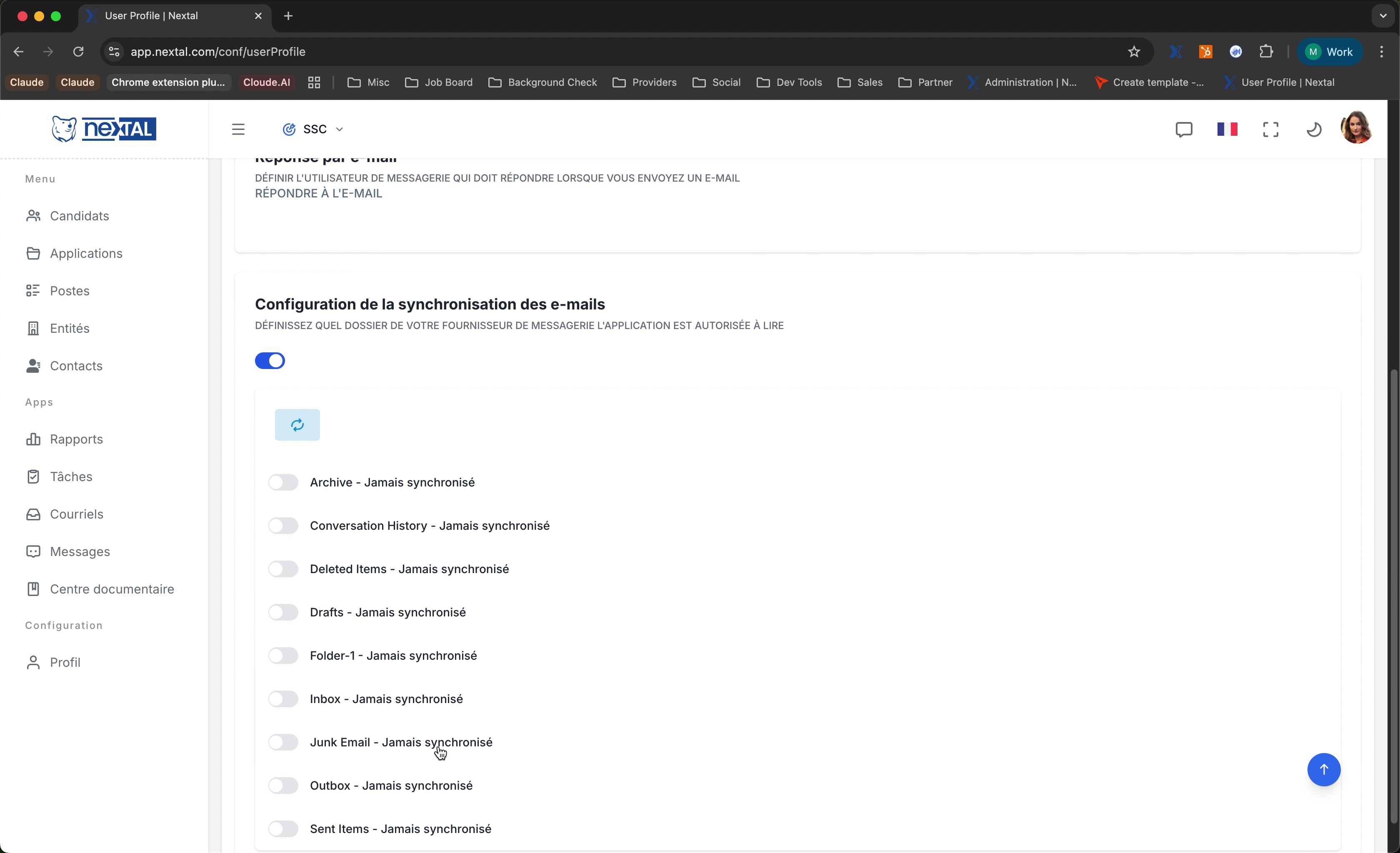Open the SSC dropdown
The width and height of the screenshot is (1400, 853).
(340, 129)
